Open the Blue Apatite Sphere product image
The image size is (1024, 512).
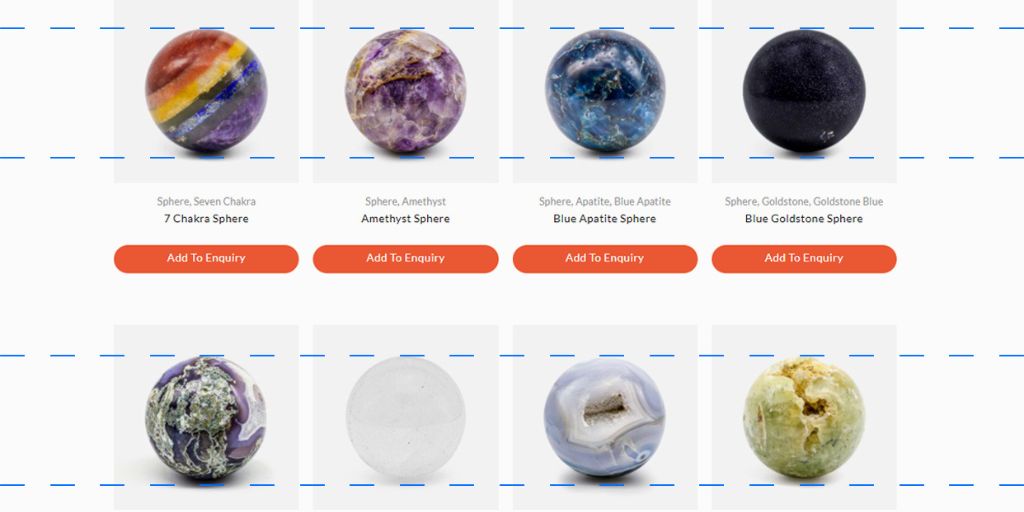605,91
